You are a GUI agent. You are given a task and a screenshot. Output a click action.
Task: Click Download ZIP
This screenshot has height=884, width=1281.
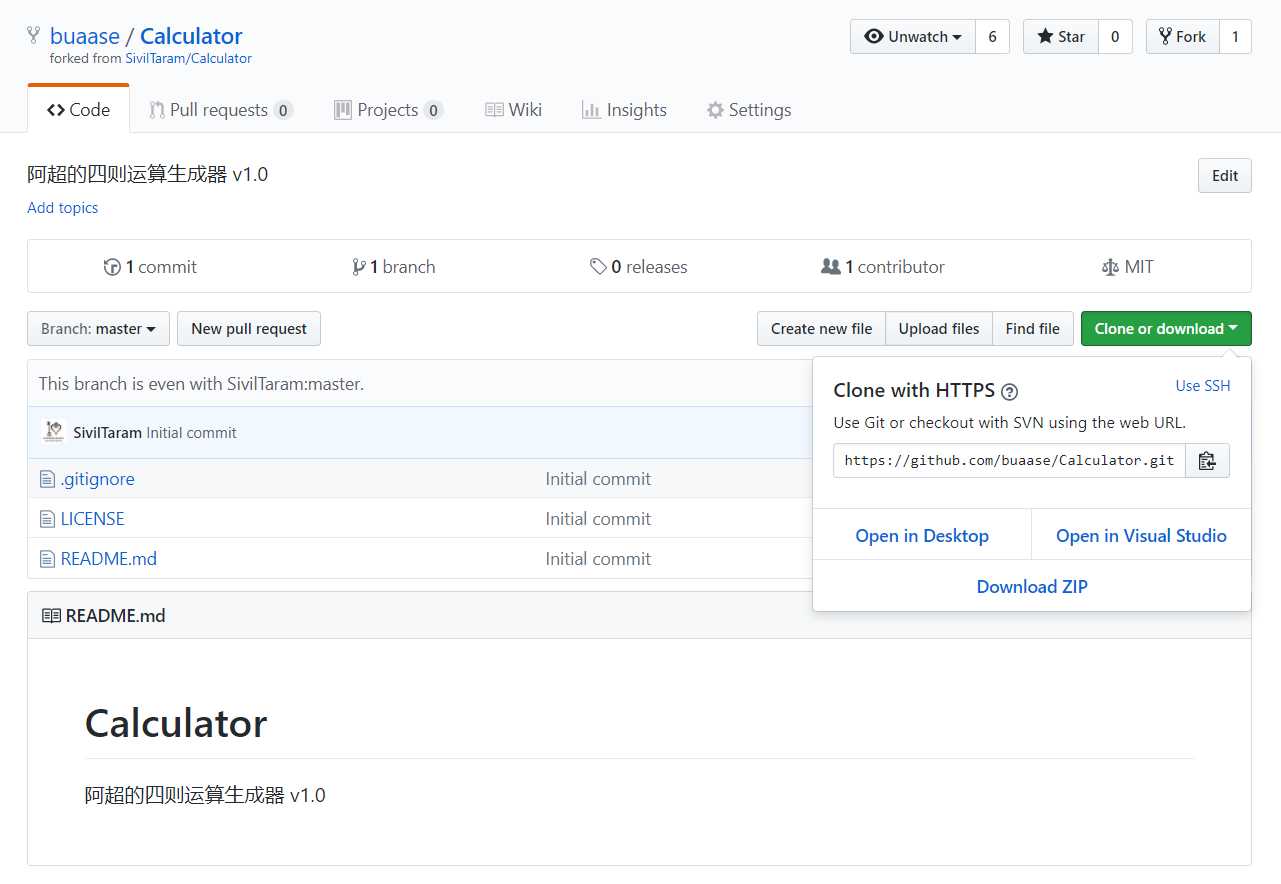click(x=1032, y=587)
